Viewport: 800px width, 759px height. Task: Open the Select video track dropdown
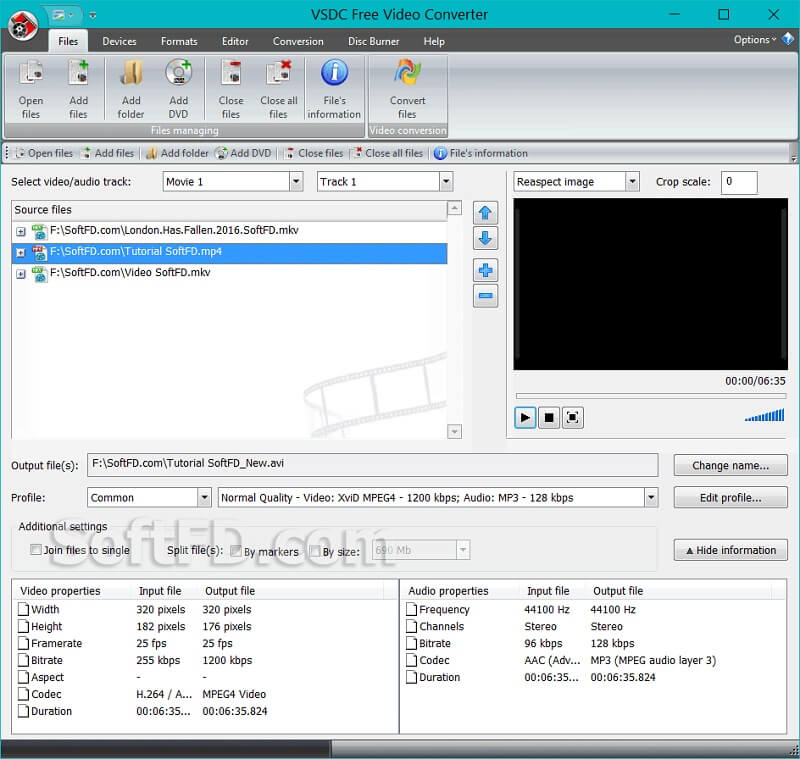point(295,182)
